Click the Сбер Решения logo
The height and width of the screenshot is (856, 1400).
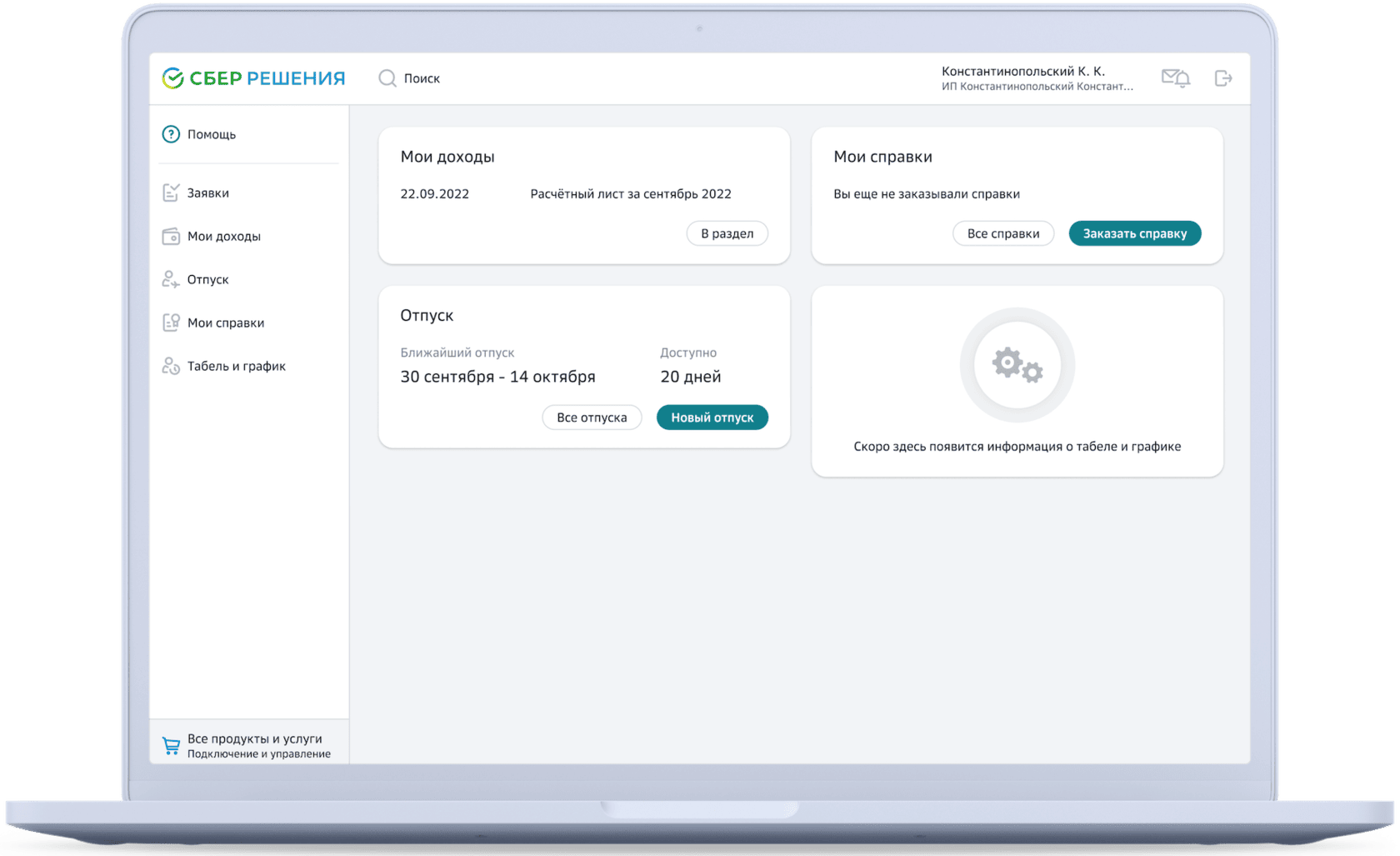(253, 78)
